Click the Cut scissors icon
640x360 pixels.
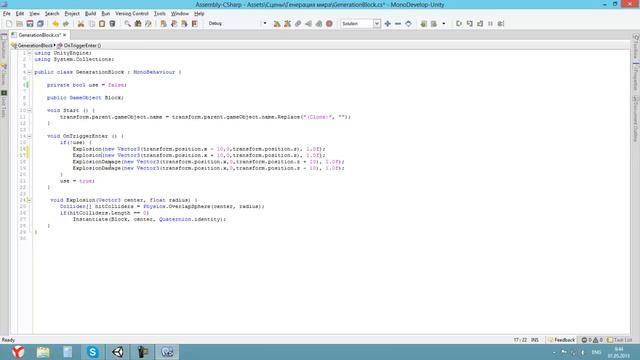click(x=81, y=24)
